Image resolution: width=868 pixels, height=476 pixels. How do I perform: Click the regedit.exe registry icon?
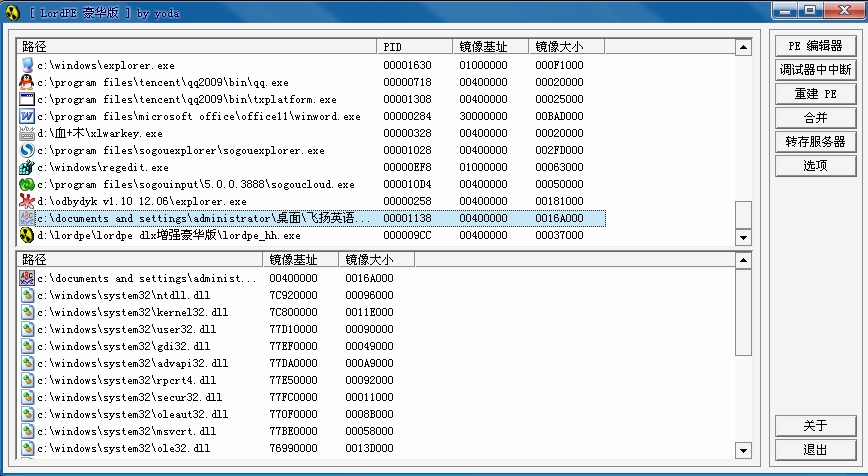tap(27, 167)
